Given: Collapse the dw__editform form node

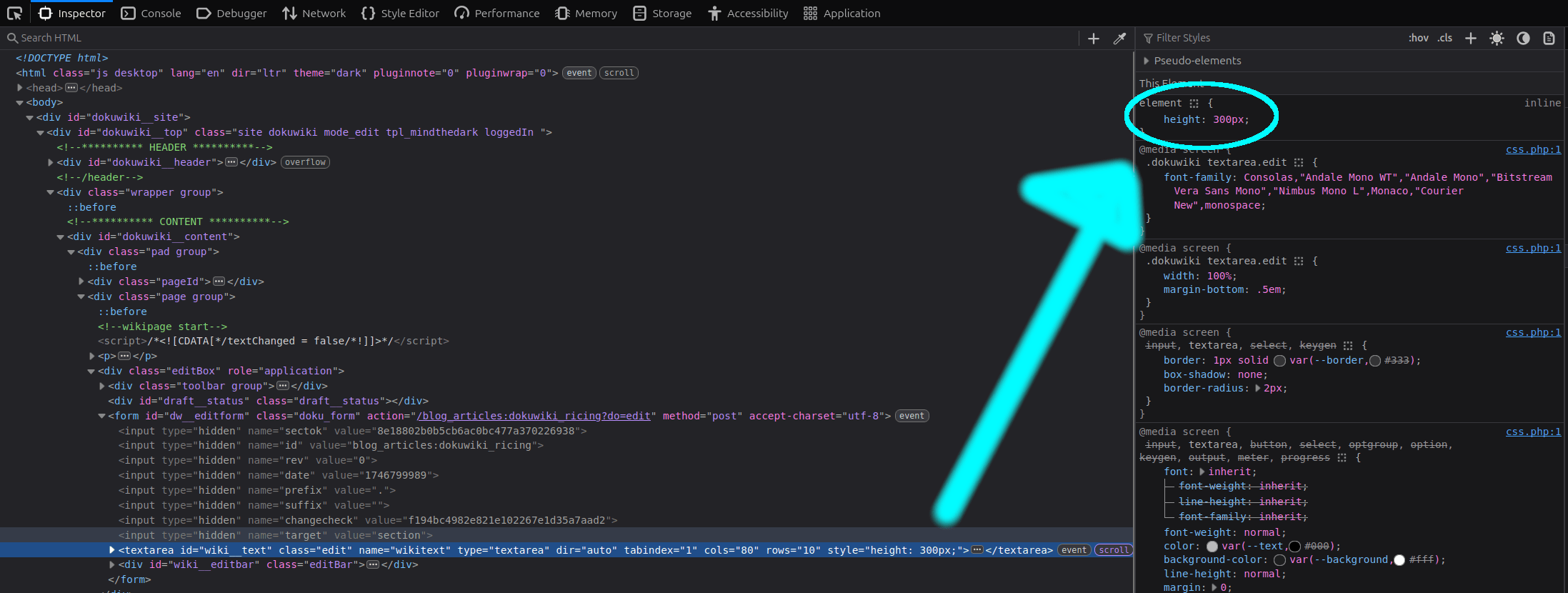Looking at the screenshot, I should 102,416.
